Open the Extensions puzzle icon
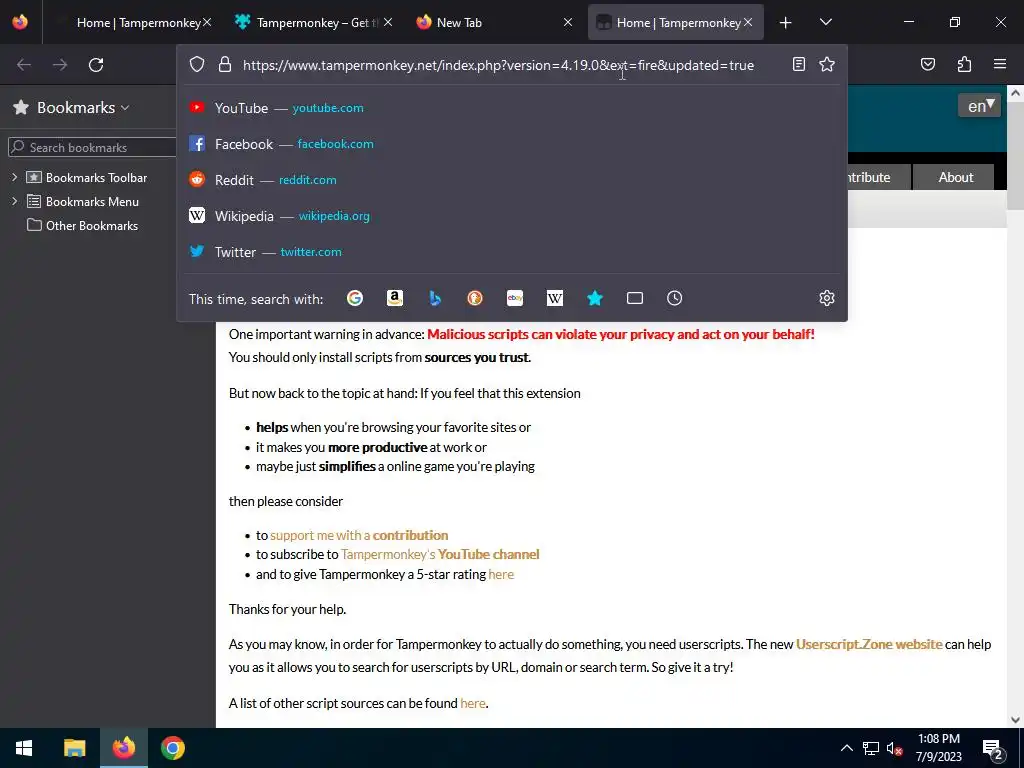The width and height of the screenshot is (1024, 768). [964, 64]
